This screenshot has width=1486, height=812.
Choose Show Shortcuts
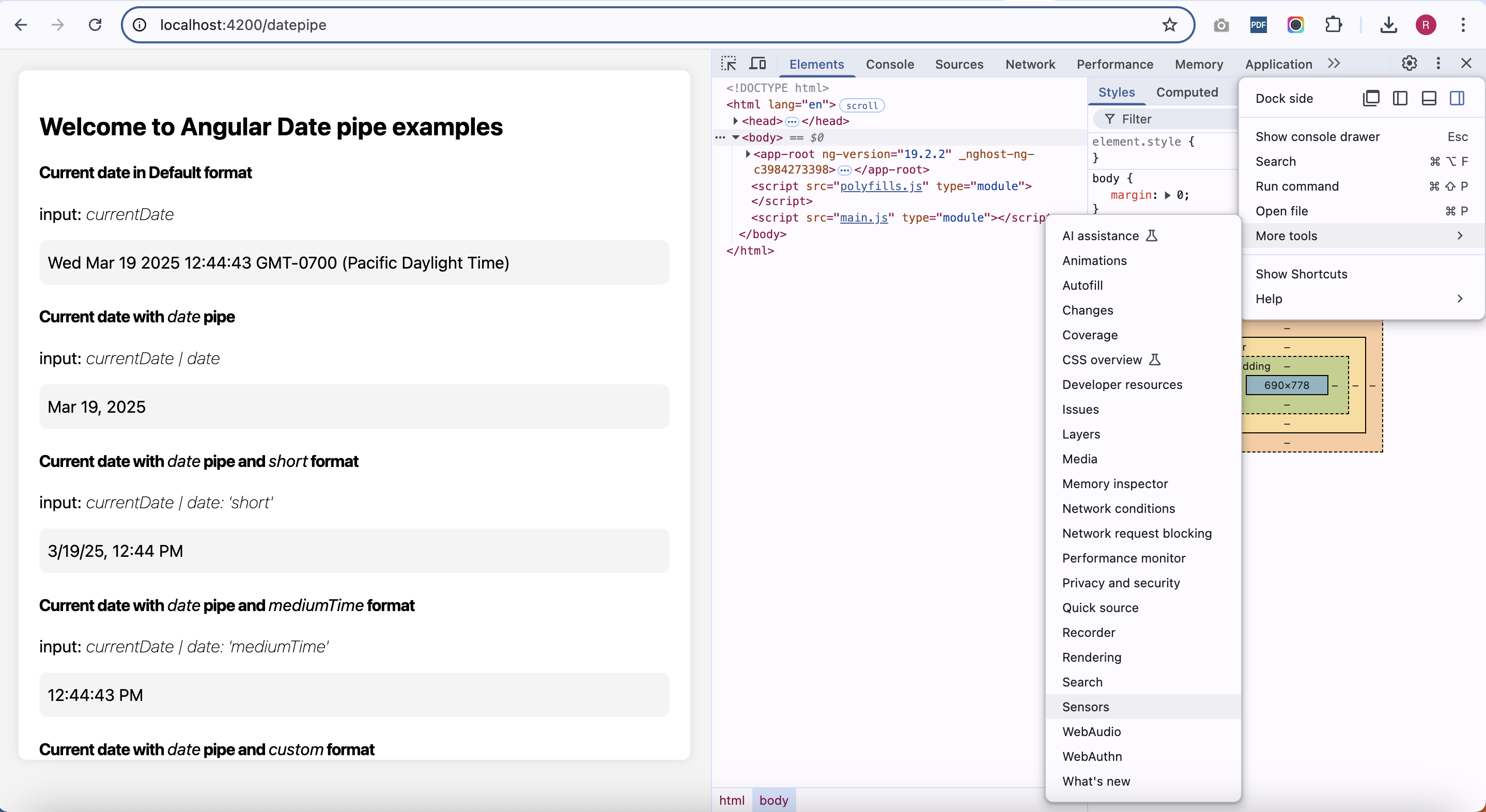1361,273
